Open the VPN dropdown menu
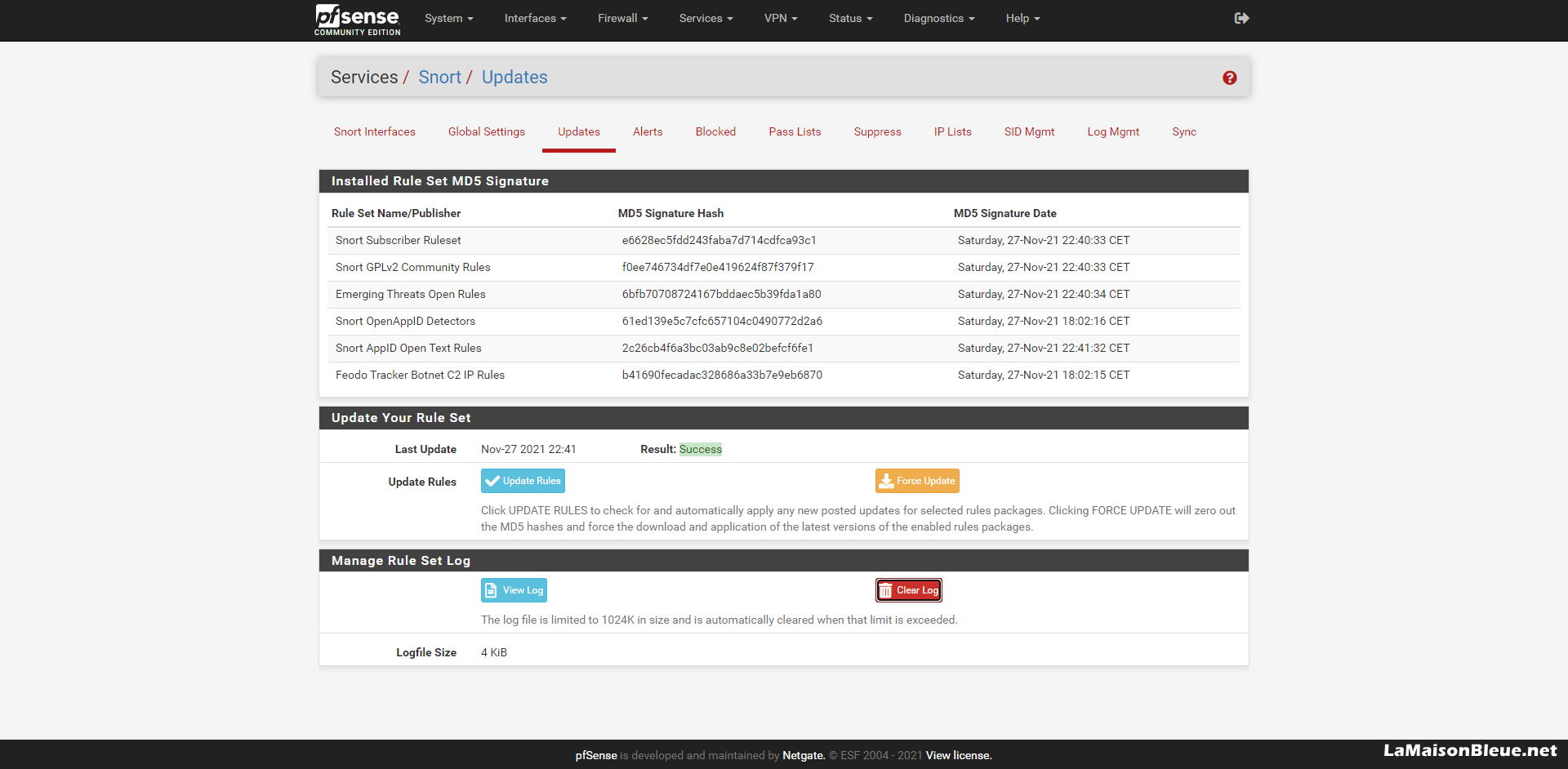 point(781,18)
